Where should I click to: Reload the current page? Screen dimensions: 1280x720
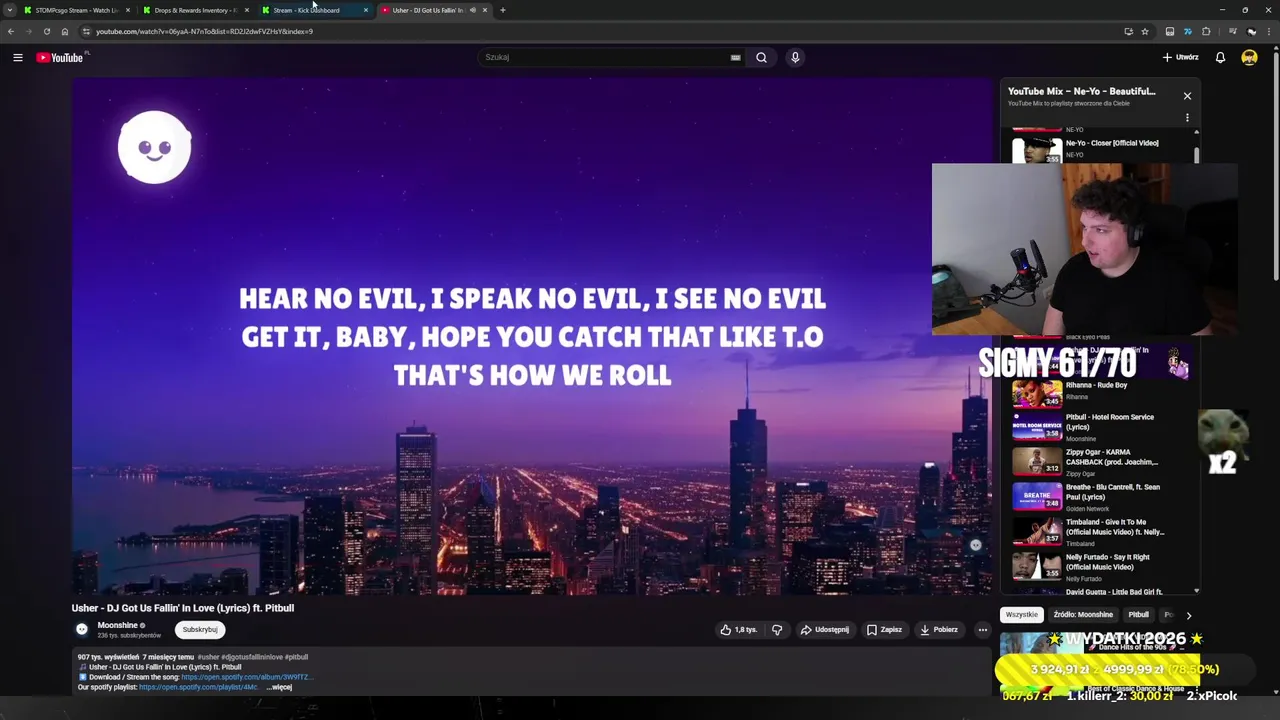click(x=46, y=31)
